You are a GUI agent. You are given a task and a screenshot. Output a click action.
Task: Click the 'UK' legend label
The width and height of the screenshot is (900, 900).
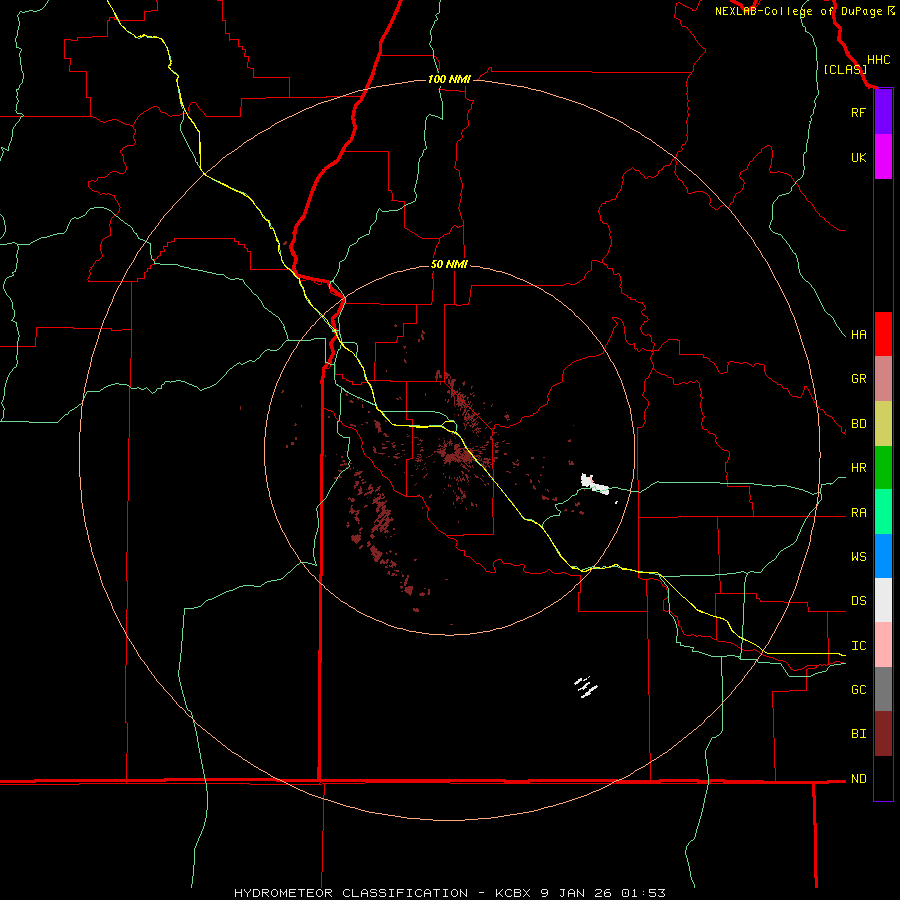[858, 158]
